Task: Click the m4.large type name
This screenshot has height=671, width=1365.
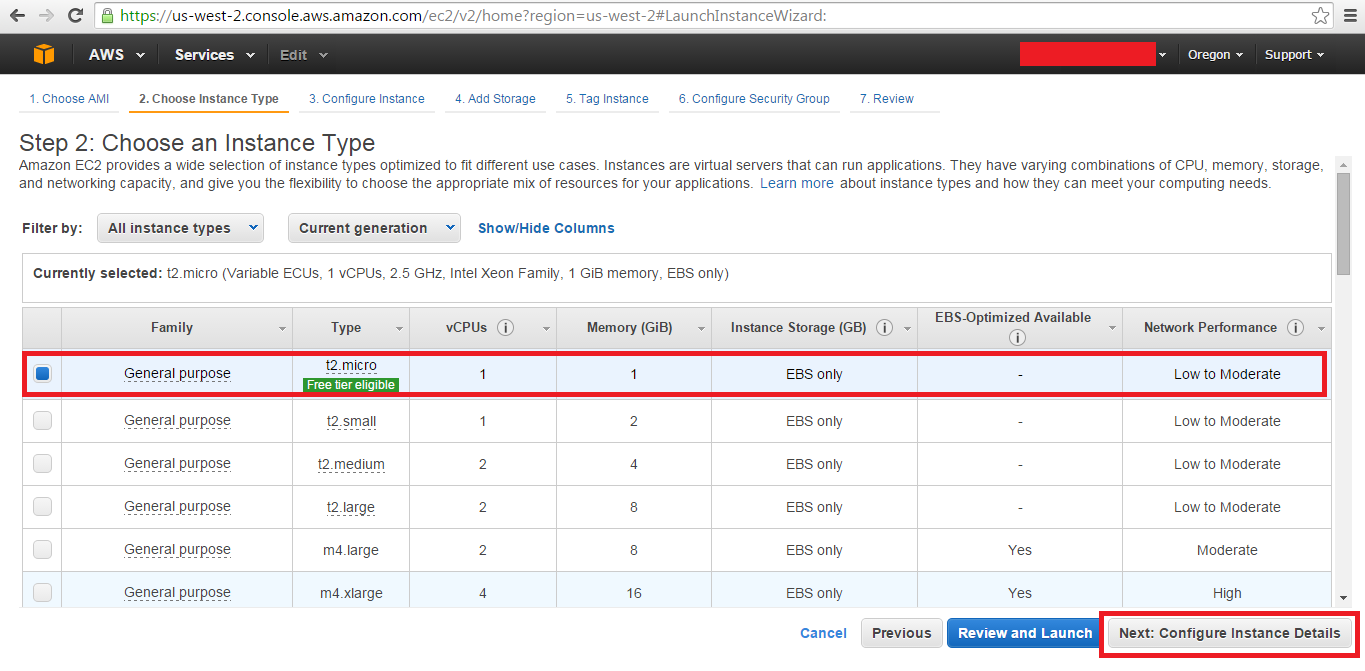Action: pyautogui.click(x=350, y=550)
